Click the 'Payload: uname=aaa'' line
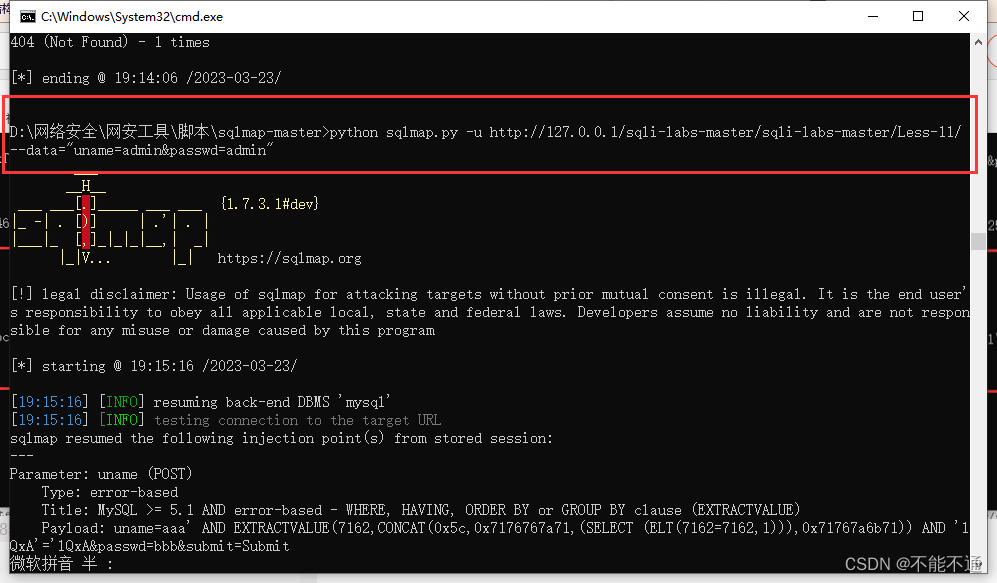 [x=490, y=537]
